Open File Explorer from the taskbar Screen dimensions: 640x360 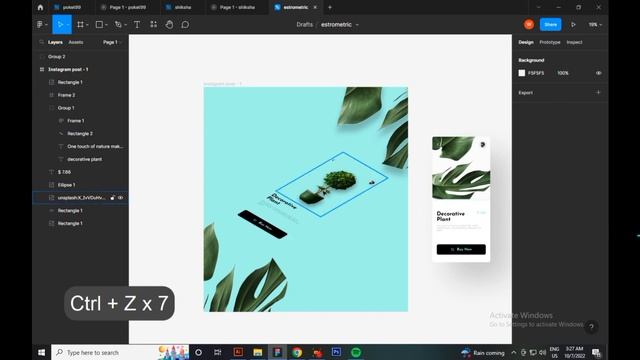tap(258, 352)
